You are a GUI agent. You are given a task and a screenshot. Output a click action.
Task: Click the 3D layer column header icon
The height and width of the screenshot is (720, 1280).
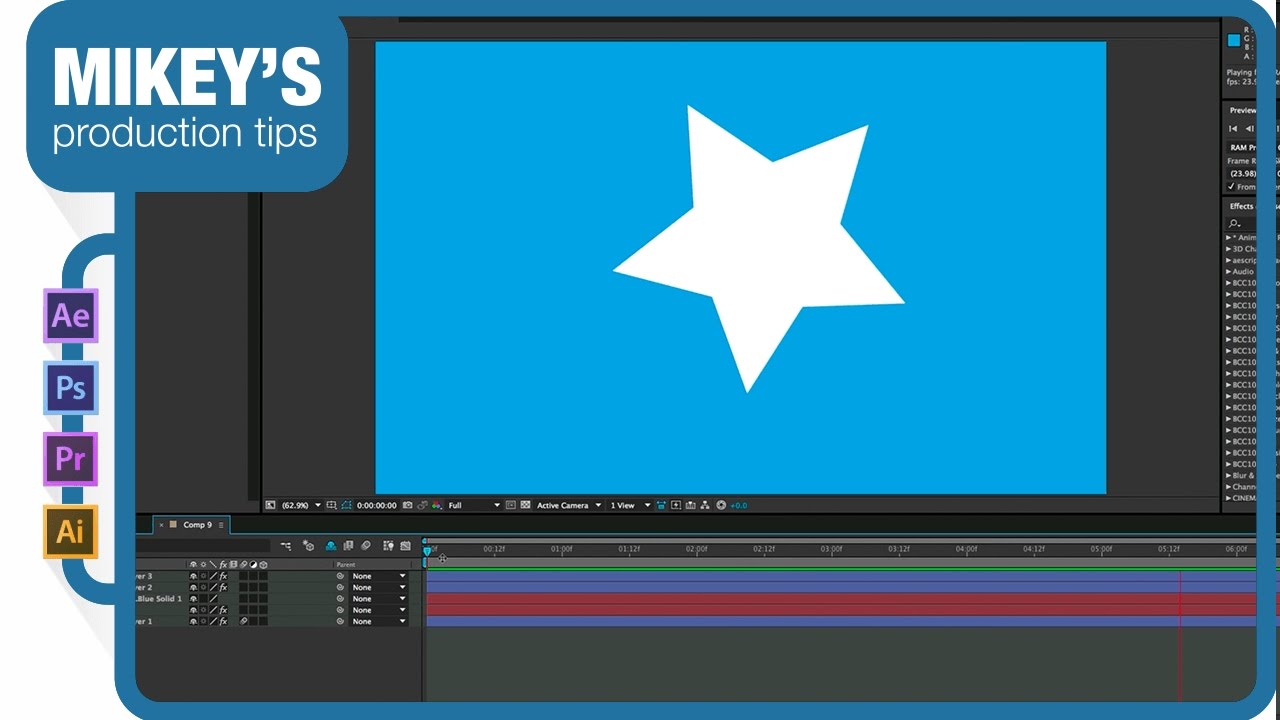[x=263, y=565]
